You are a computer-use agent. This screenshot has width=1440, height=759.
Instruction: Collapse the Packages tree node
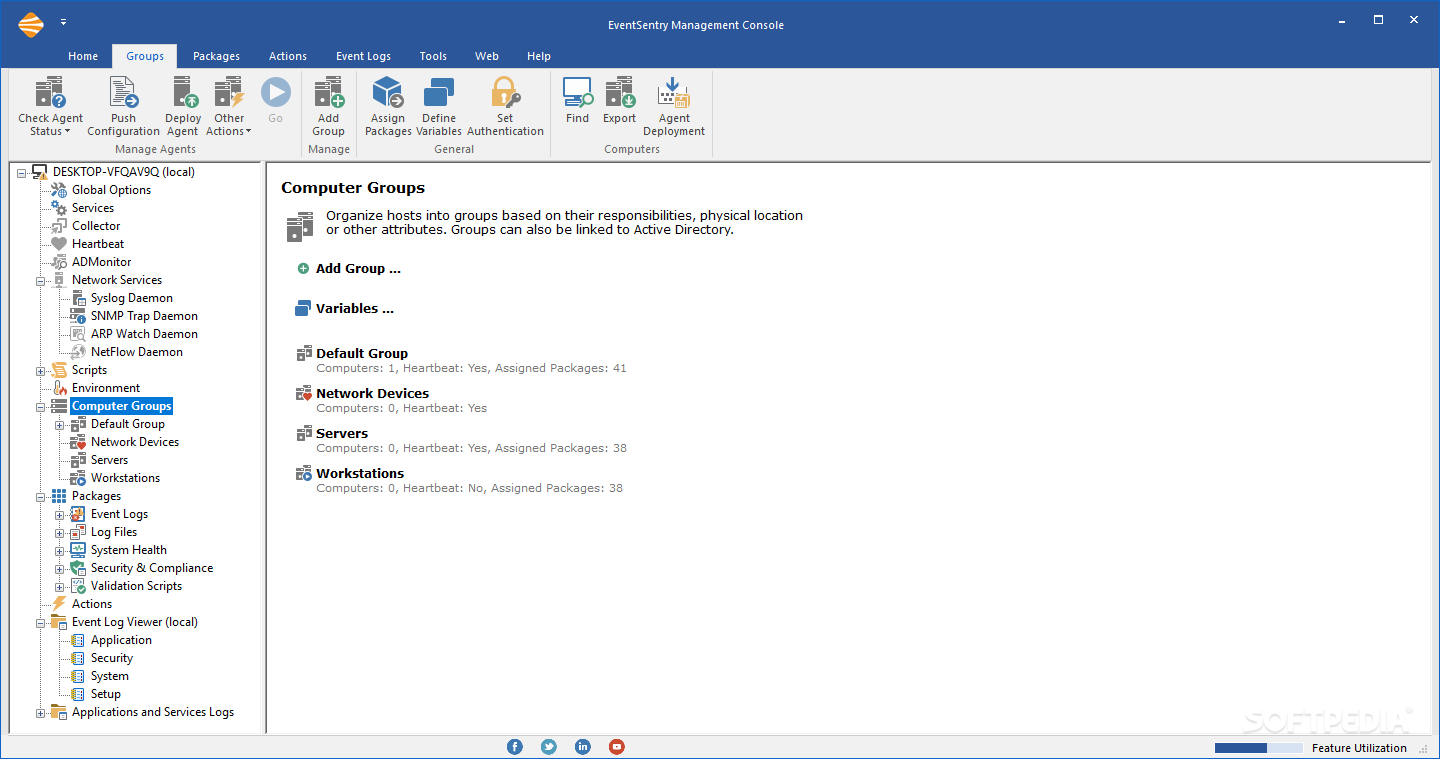point(41,497)
